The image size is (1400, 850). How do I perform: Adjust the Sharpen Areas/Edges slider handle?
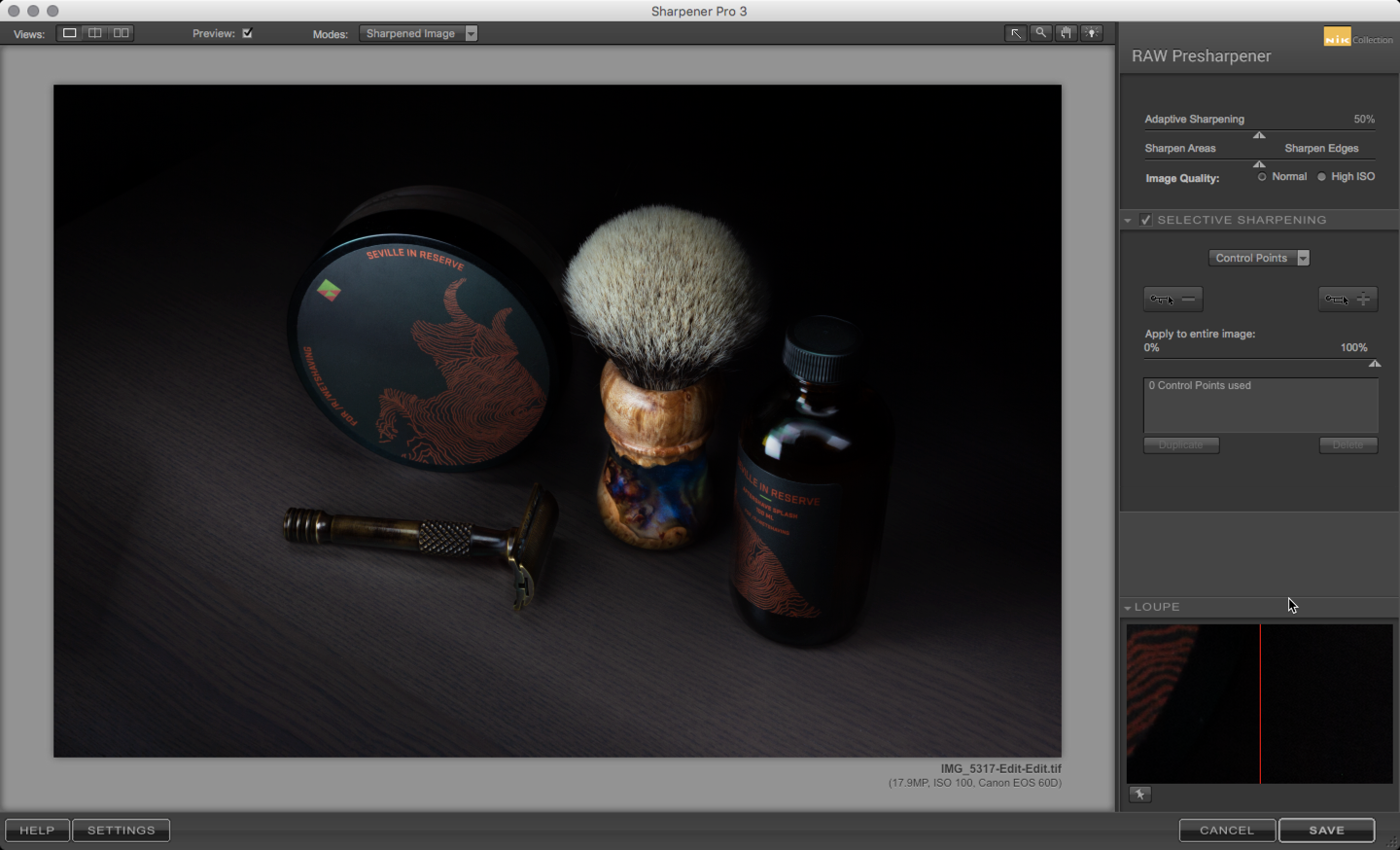click(x=1259, y=164)
